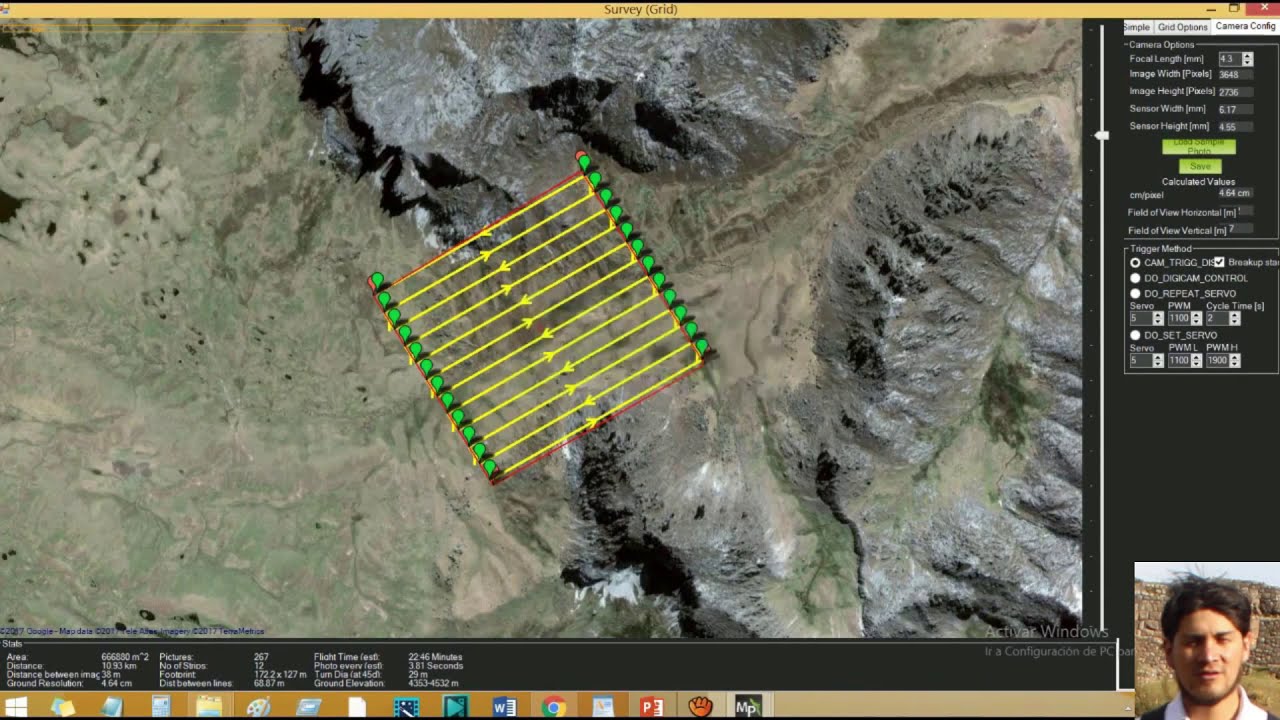Image resolution: width=1280 pixels, height=720 pixels.
Task: Increase DO_REPEAT_SERVO Servo number stepper
Action: coord(1158,315)
